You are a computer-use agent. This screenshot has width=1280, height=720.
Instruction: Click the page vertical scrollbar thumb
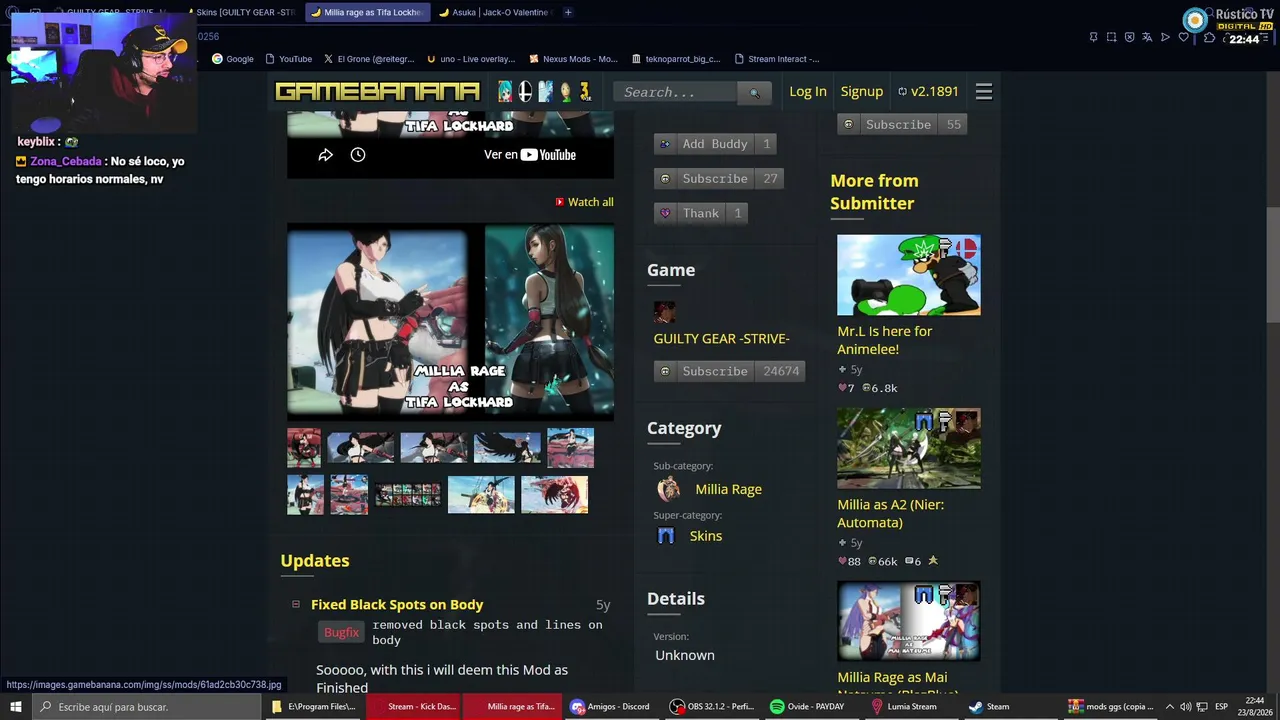pos(1273,265)
